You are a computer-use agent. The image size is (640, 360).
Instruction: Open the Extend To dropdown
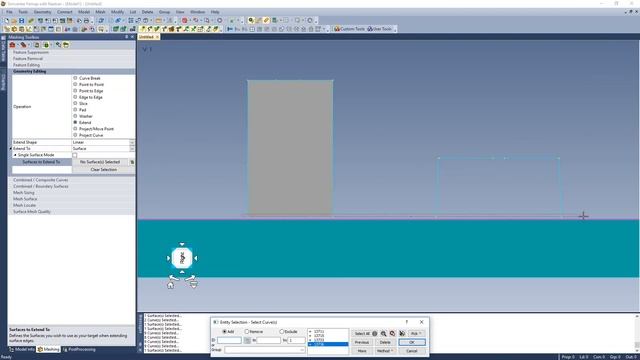point(132,149)
